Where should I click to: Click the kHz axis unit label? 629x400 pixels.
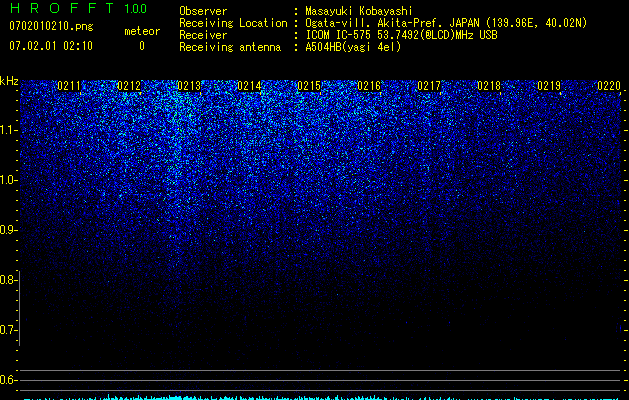pyautogui.click(x=9, y=81)
